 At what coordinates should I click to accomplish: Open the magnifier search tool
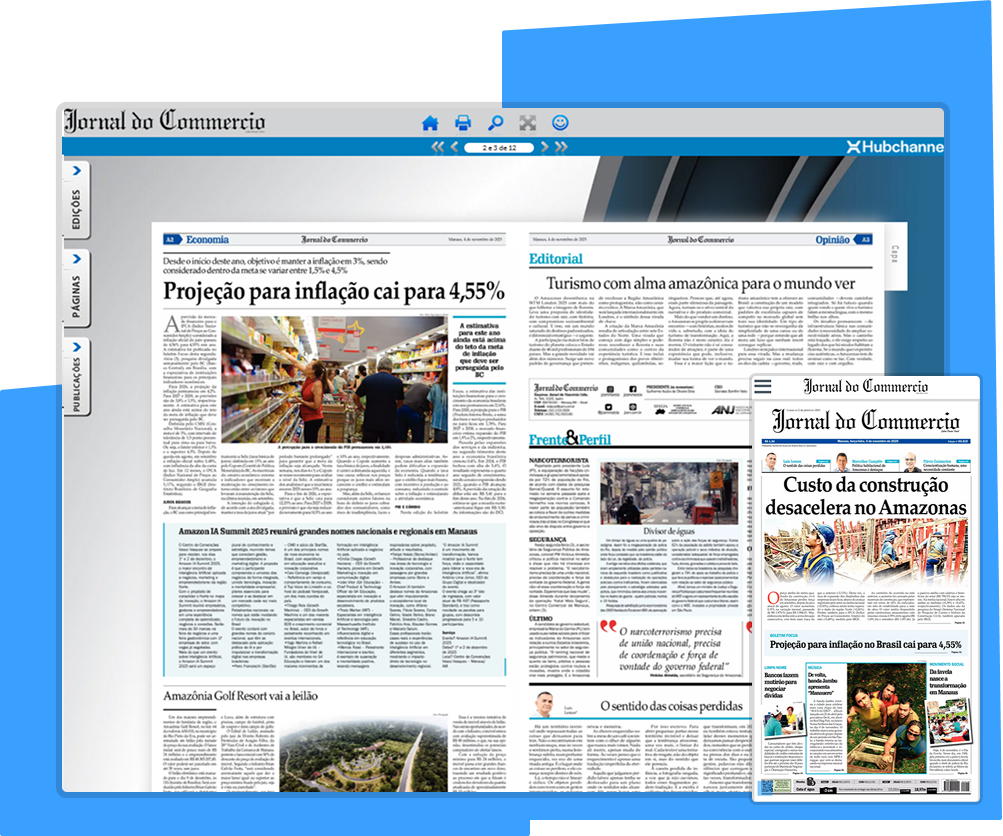pyautogui.click(x=495, y=123)
